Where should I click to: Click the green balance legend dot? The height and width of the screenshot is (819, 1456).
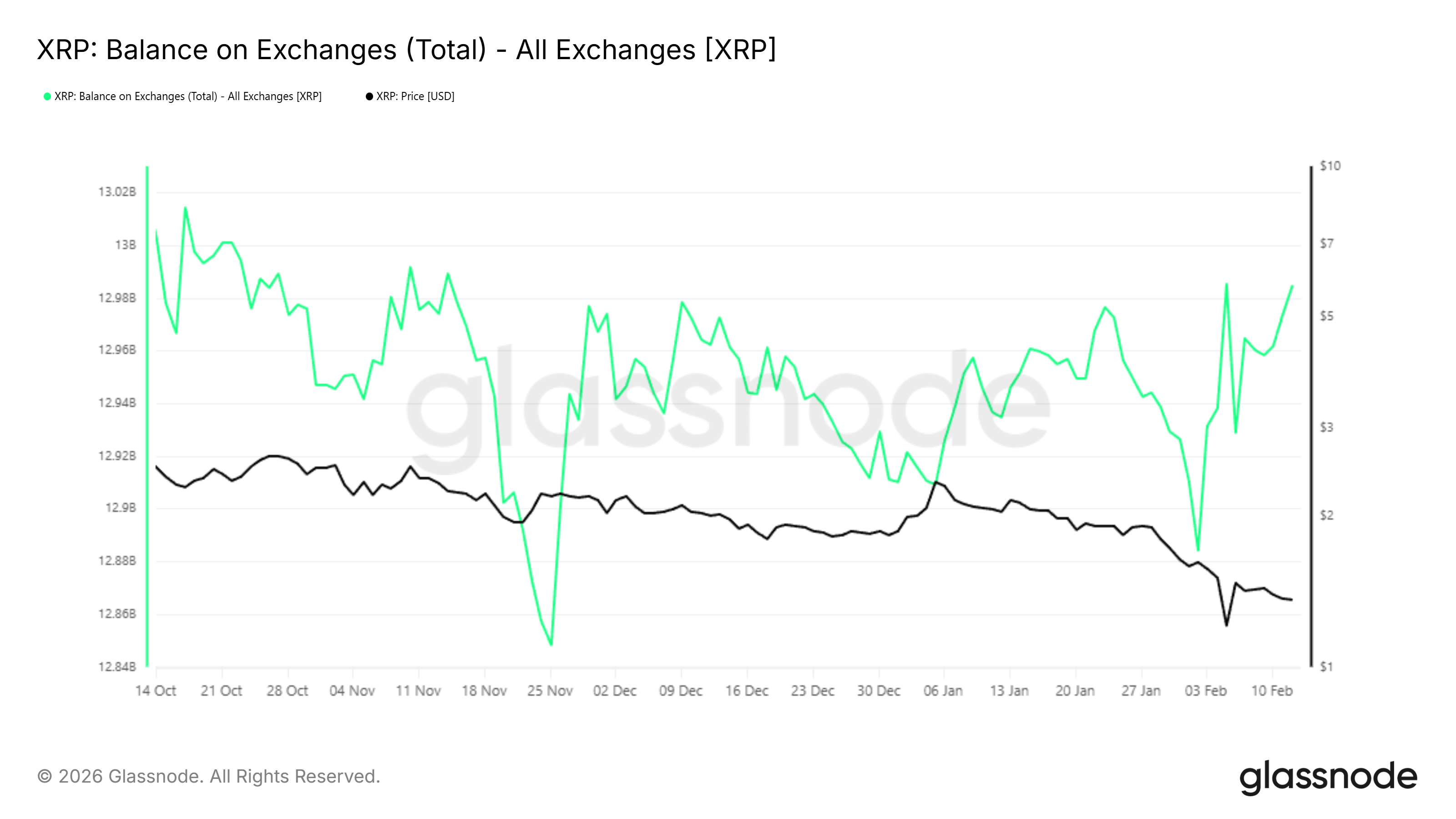click(47, 96)
